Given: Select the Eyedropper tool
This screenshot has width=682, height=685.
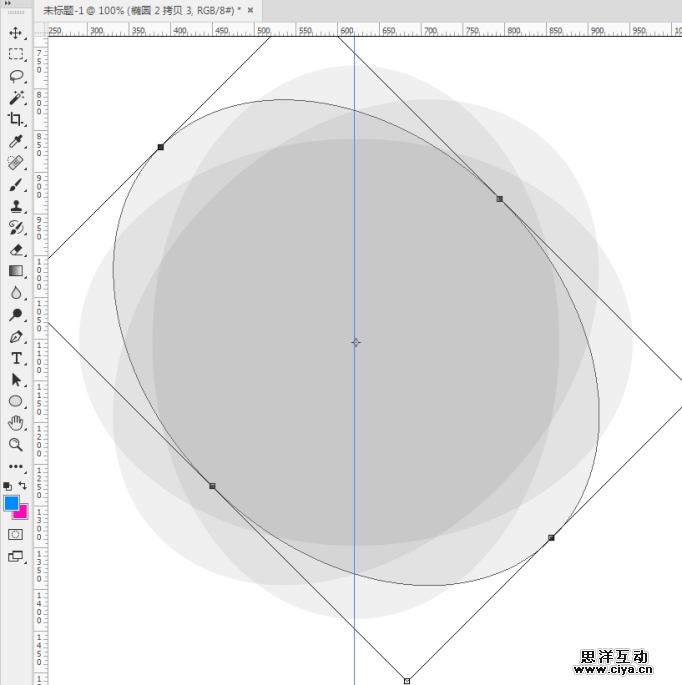Looking at the screenshot, I should (x=16, y=141).
